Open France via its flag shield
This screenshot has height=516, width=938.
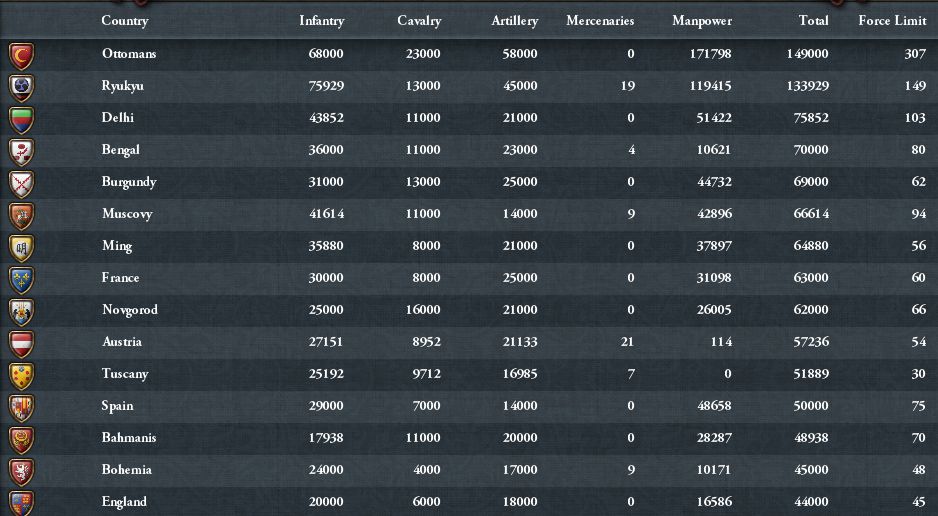point(21,279)
